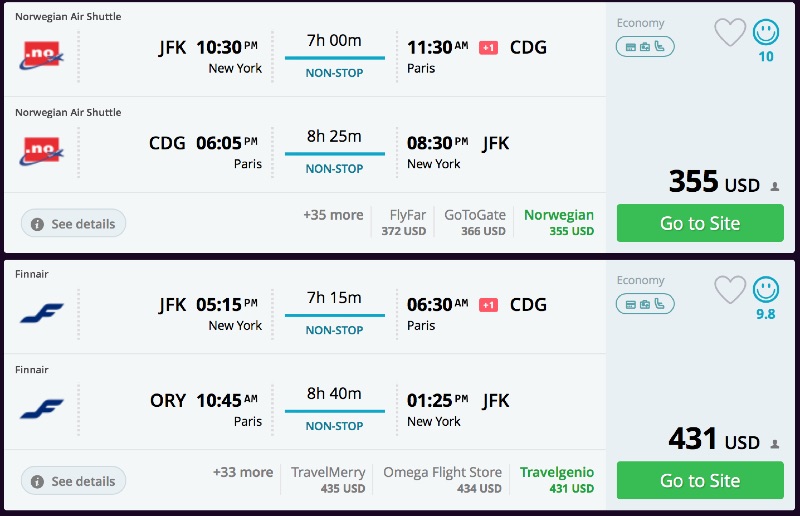
Task: Go to Site for the 431 USD flight
Action: click(x=700, y=481)
